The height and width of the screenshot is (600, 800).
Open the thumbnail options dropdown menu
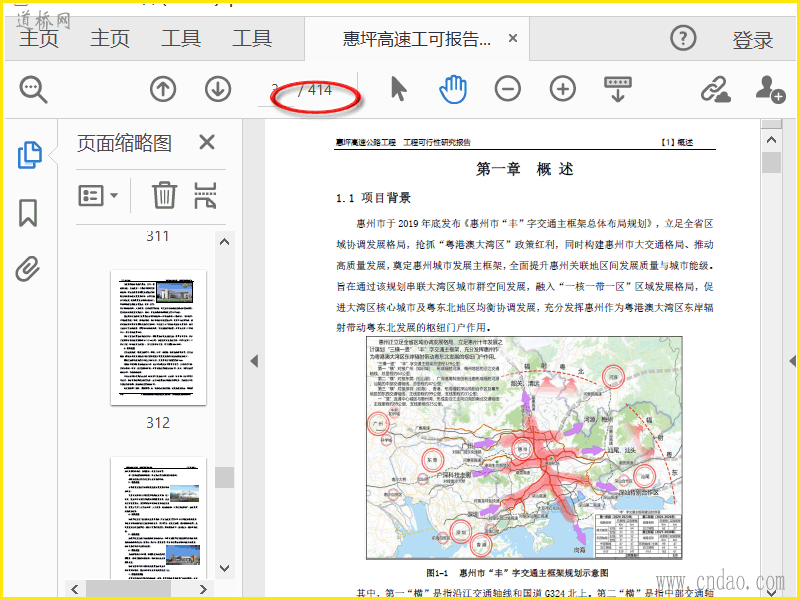point(98,195)
